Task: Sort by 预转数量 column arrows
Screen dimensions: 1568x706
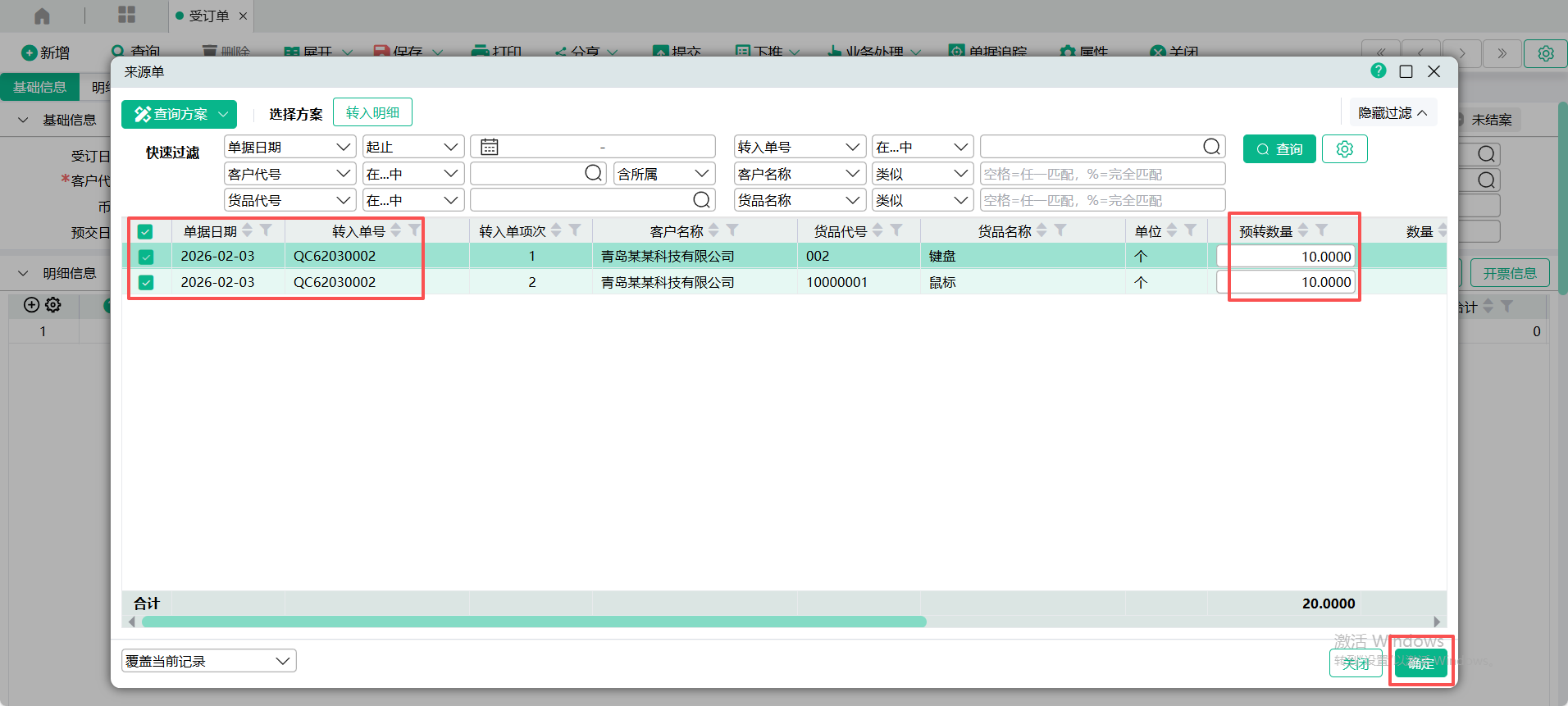Action: tap(1303, 230)
